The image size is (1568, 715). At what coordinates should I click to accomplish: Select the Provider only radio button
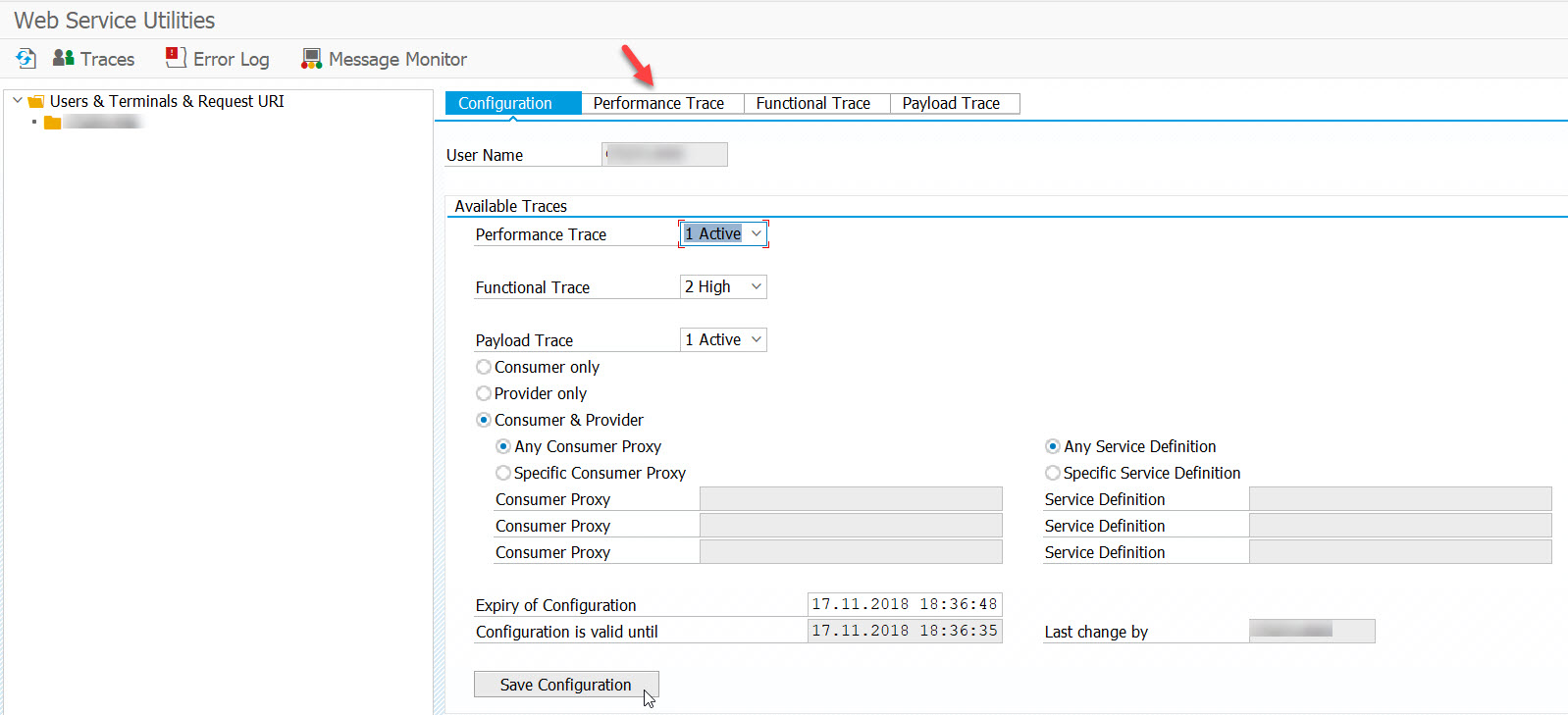coord(484,393)
